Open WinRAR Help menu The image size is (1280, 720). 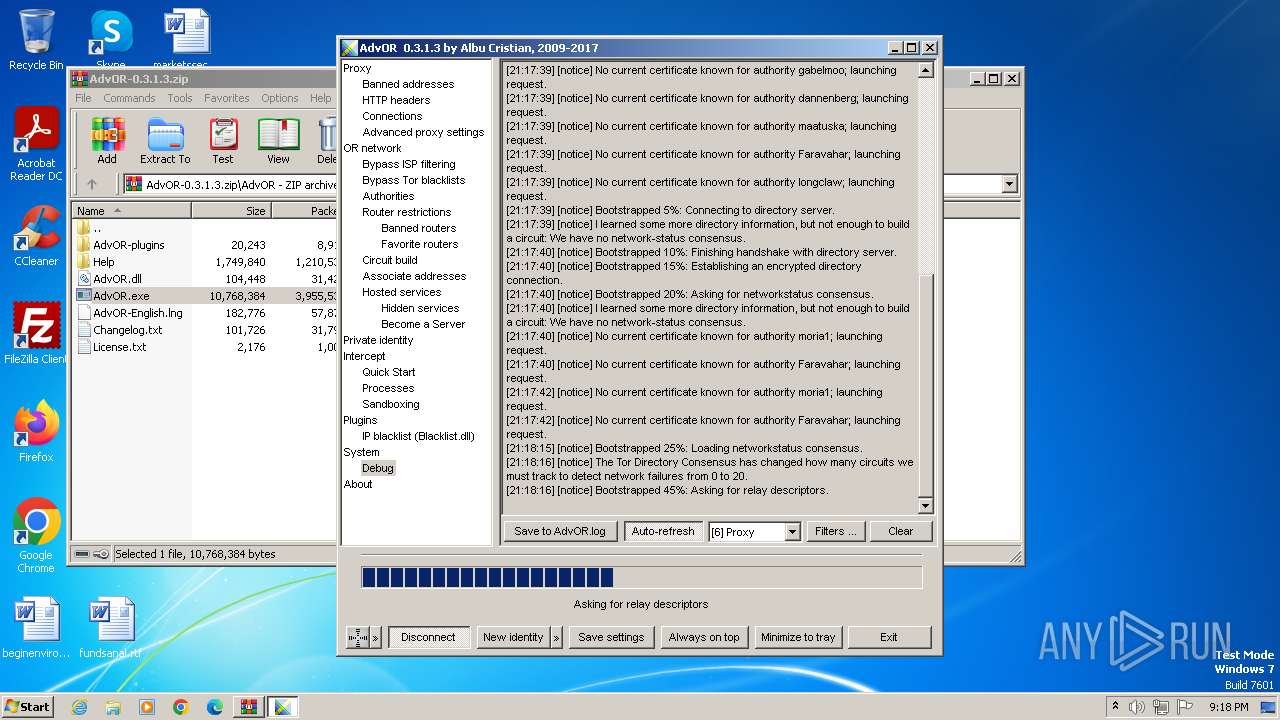[x=320, y=98]
